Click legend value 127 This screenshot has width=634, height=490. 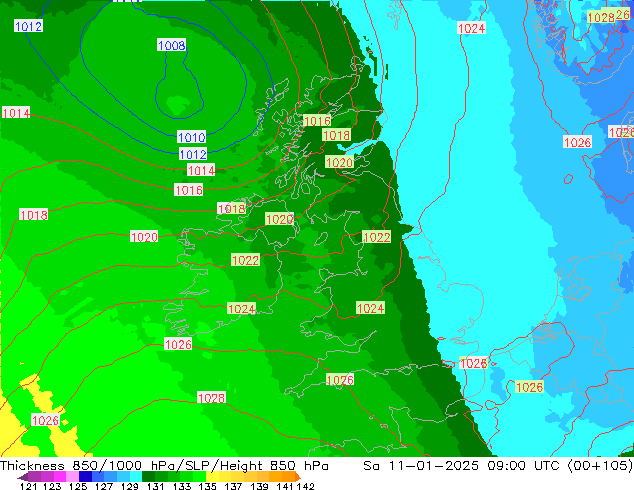click(x=104, y=486)
